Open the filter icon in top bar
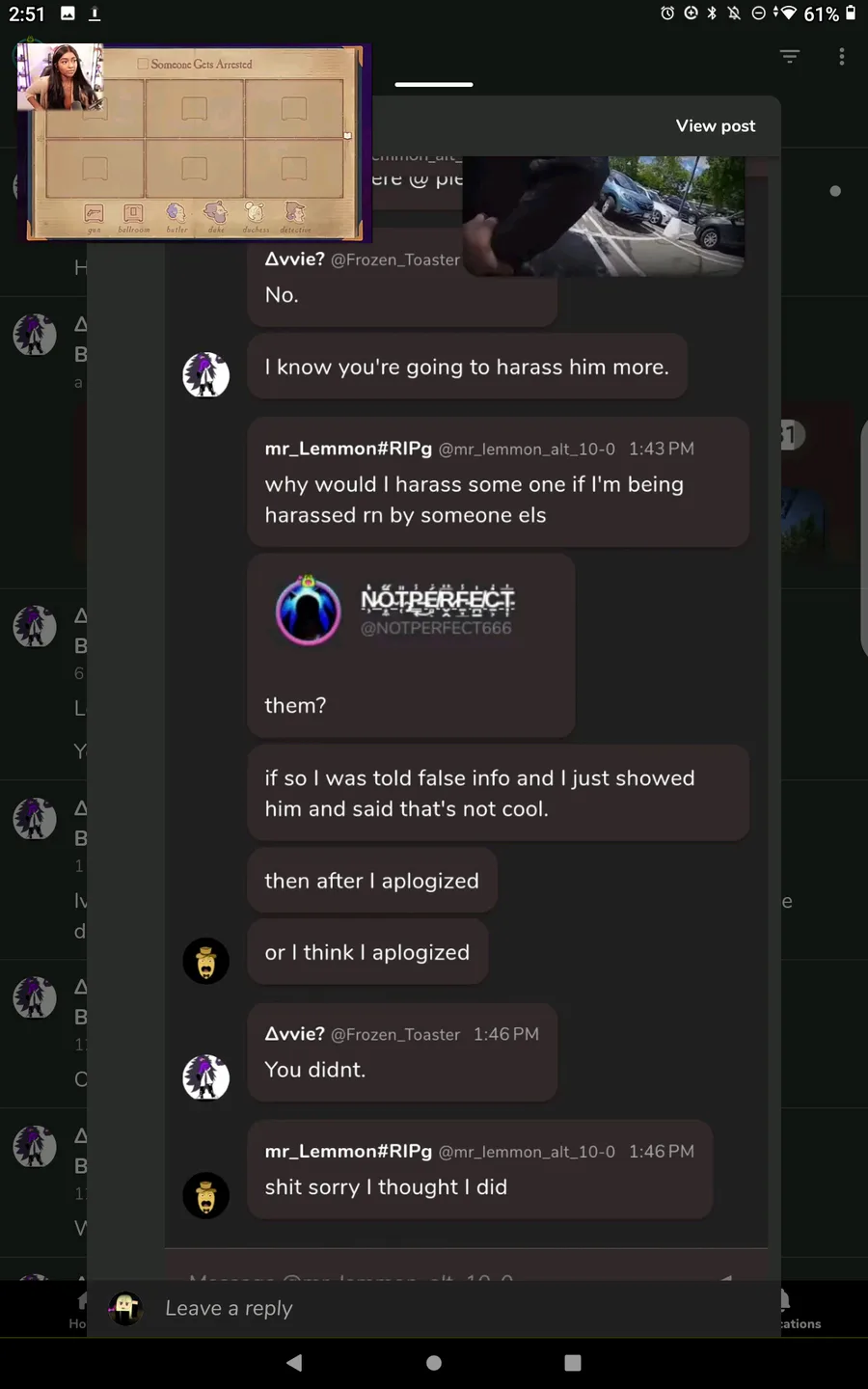868x1389 pixels. (790, 57)
